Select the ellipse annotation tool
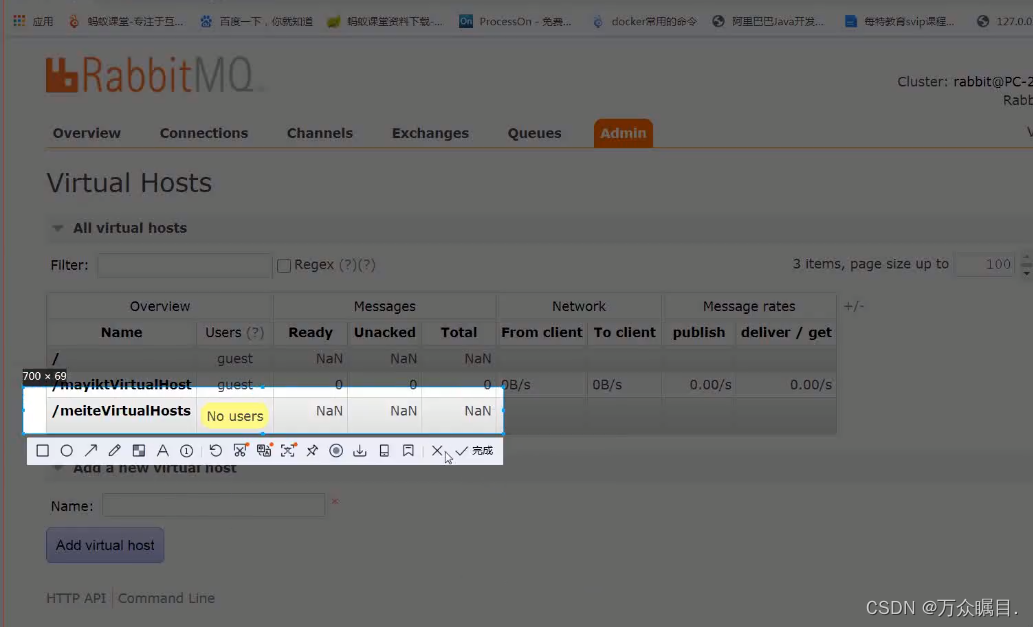The height and width of the screenshot is (627, 1033). pyautogui.click(x=67, y=450)
